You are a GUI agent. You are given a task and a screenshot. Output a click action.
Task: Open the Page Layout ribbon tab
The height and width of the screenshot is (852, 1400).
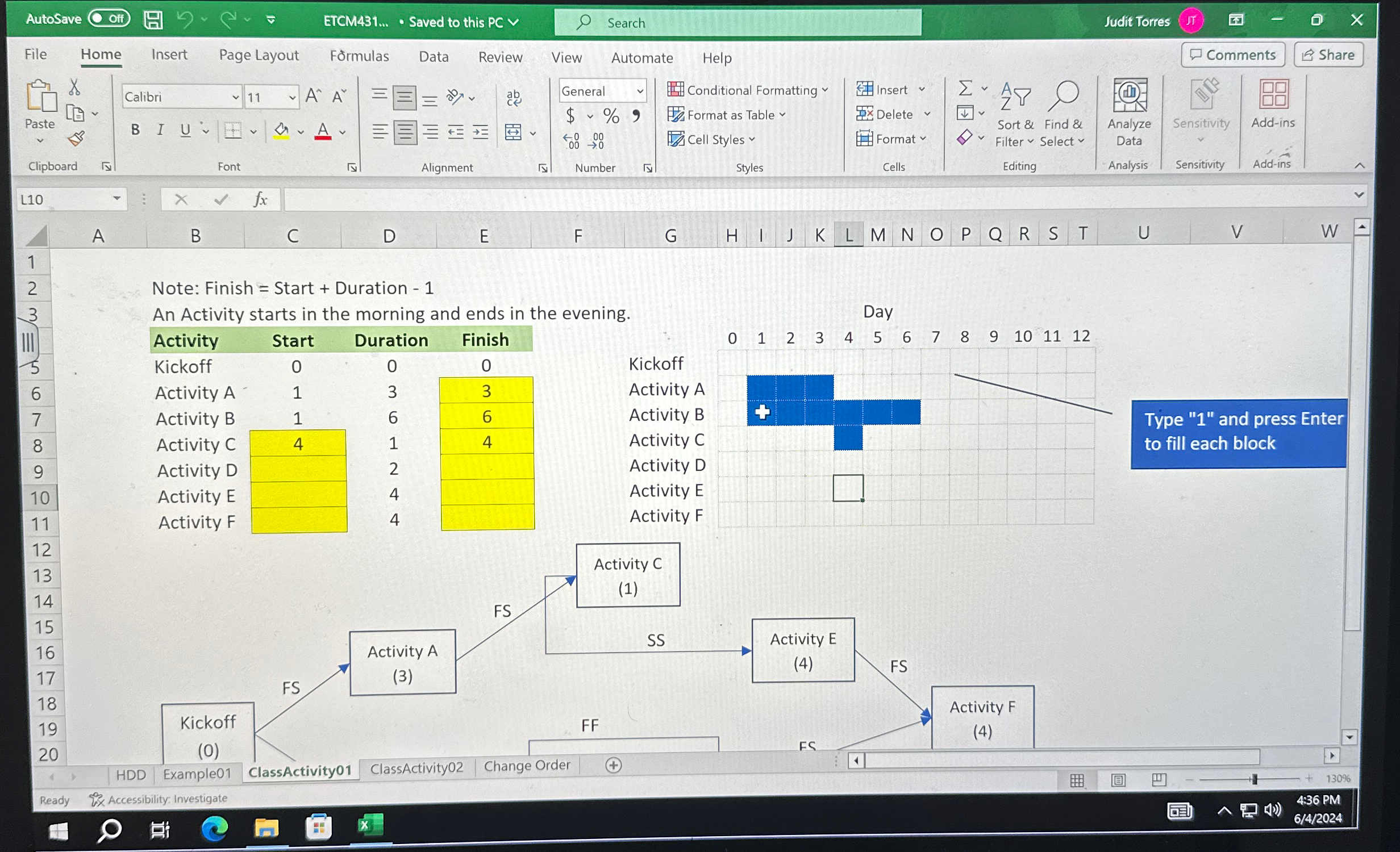click(x=259, y=55)
